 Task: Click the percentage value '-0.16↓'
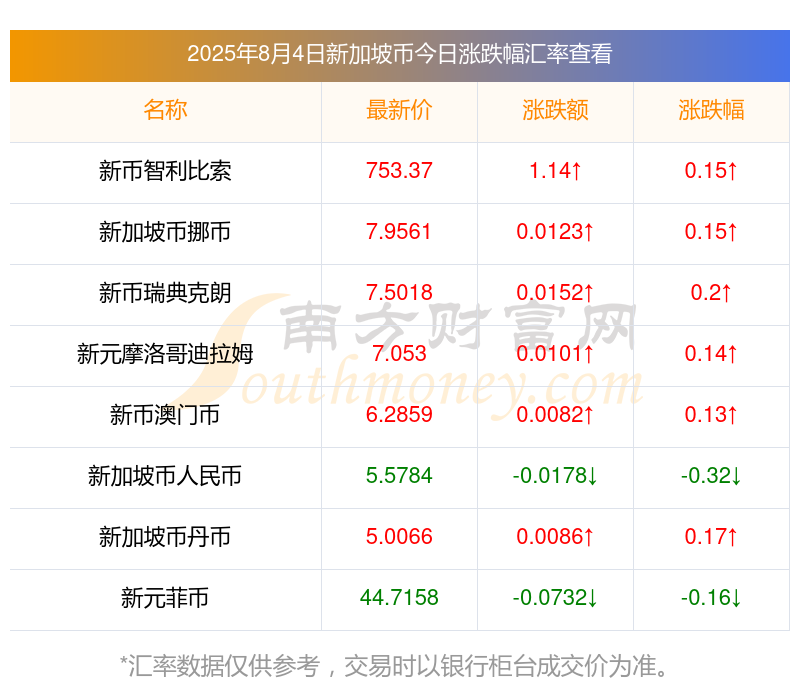pos(711,597)
